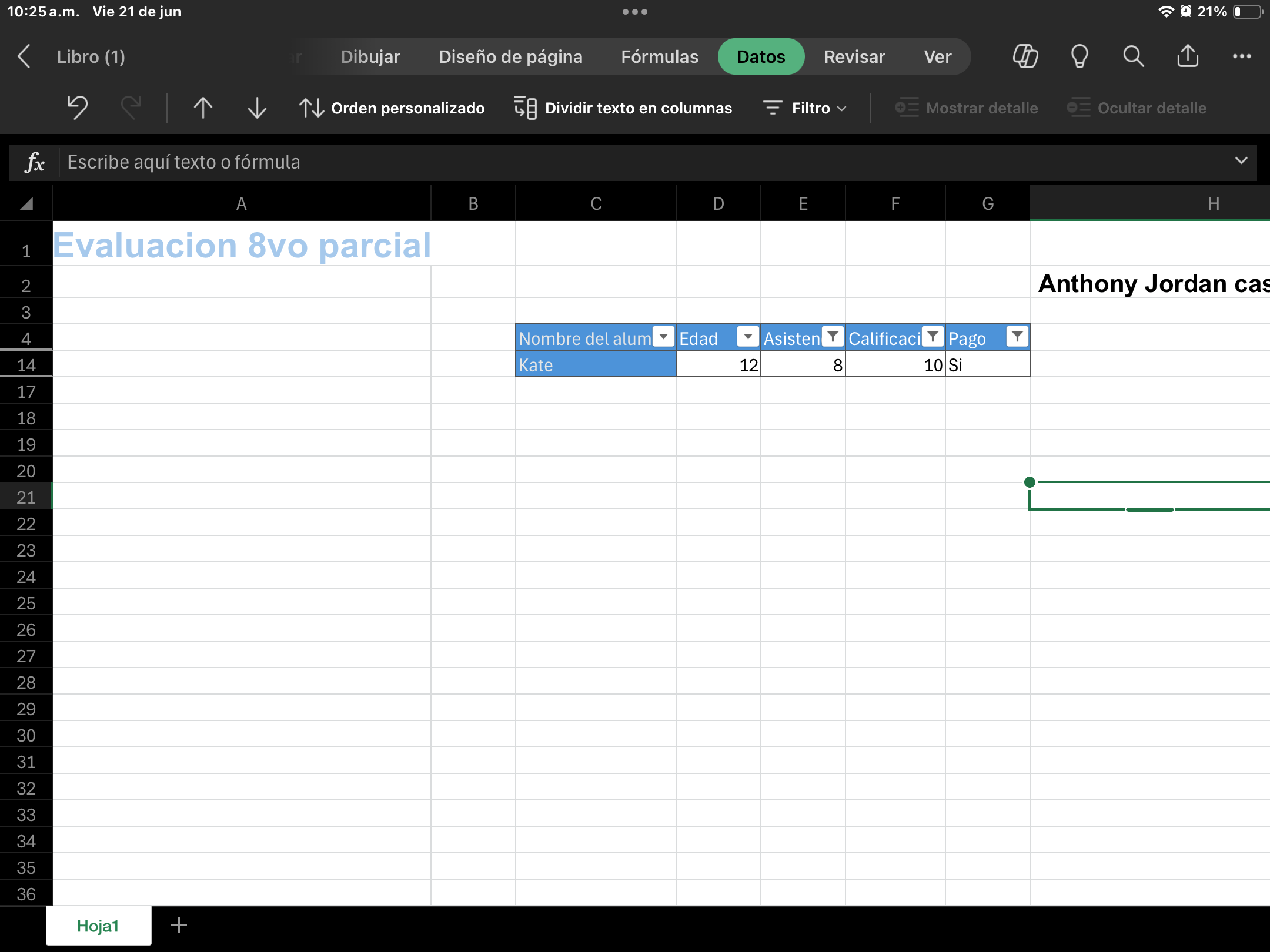The width and height of the screenshot is (1270, 952).
Task: Open search with magnifying glass icon
Action: [1133, 56]
